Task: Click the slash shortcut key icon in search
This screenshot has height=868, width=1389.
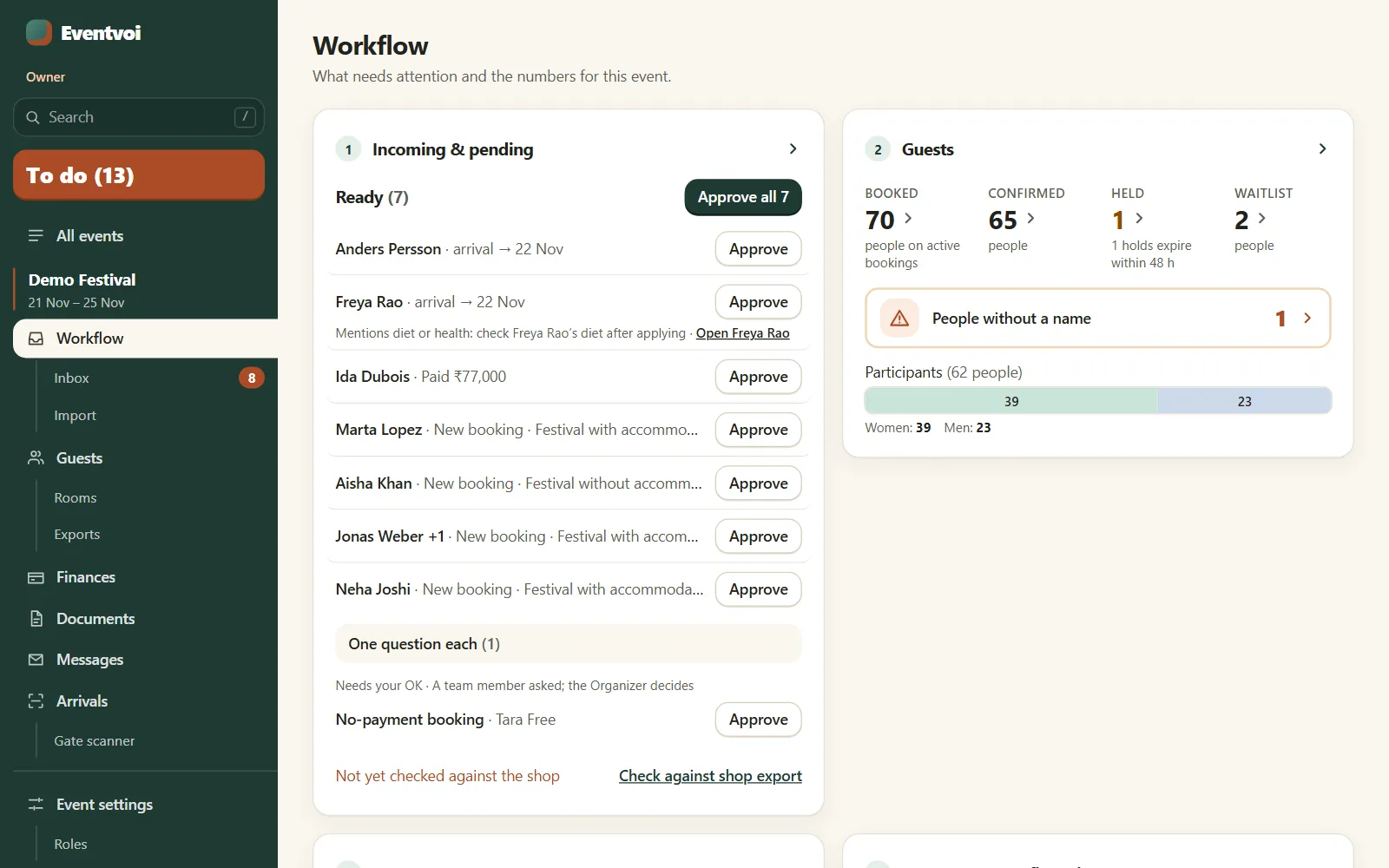Action: [245, 117]
